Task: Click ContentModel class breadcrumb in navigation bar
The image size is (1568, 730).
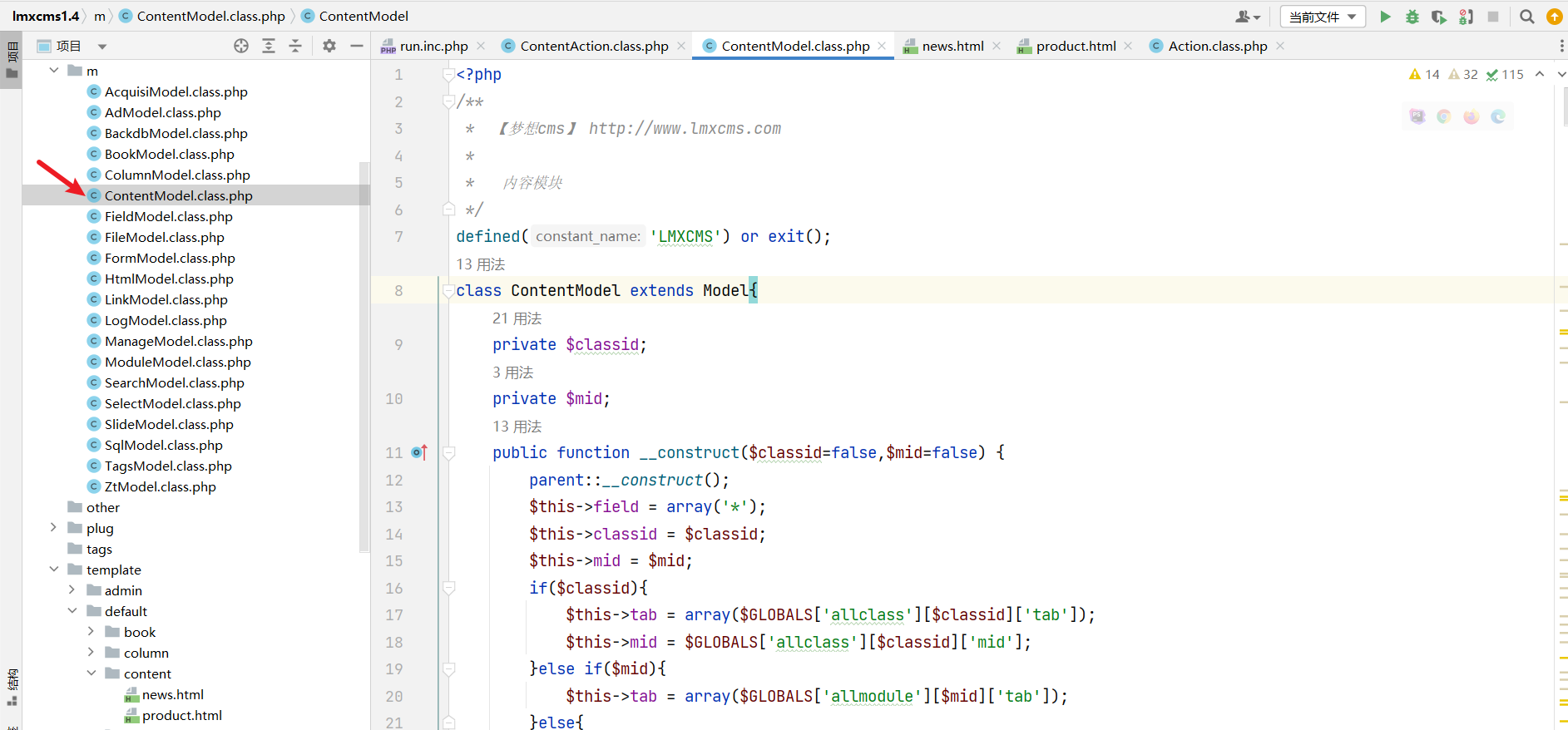Action: (x=355, y=16)
